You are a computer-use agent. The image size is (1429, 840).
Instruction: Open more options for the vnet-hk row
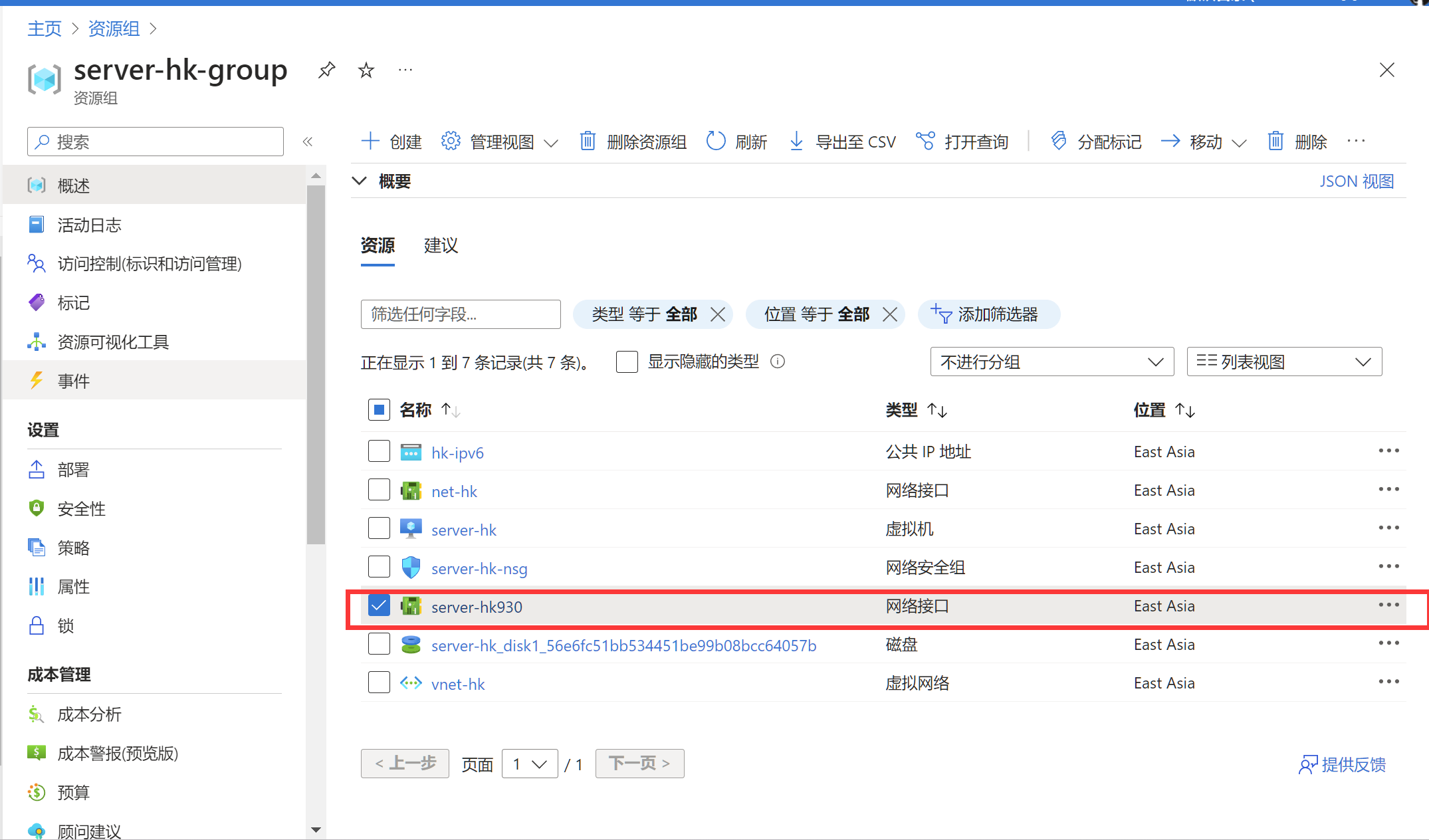(1388, 682)
